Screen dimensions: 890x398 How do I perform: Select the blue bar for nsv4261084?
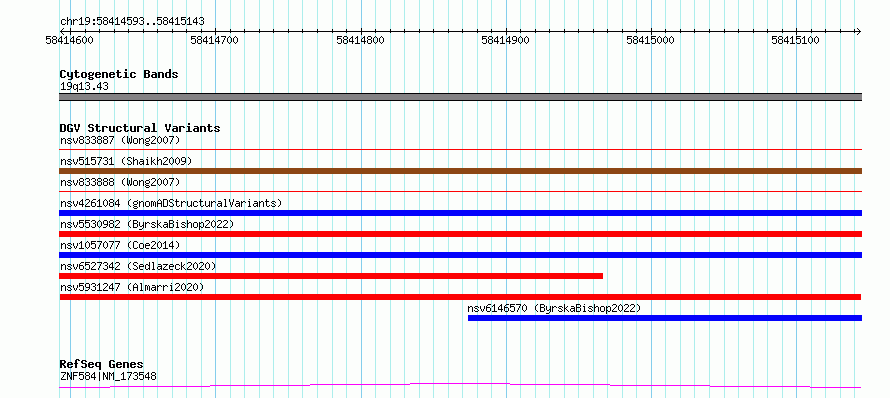(x=460, y=213)
